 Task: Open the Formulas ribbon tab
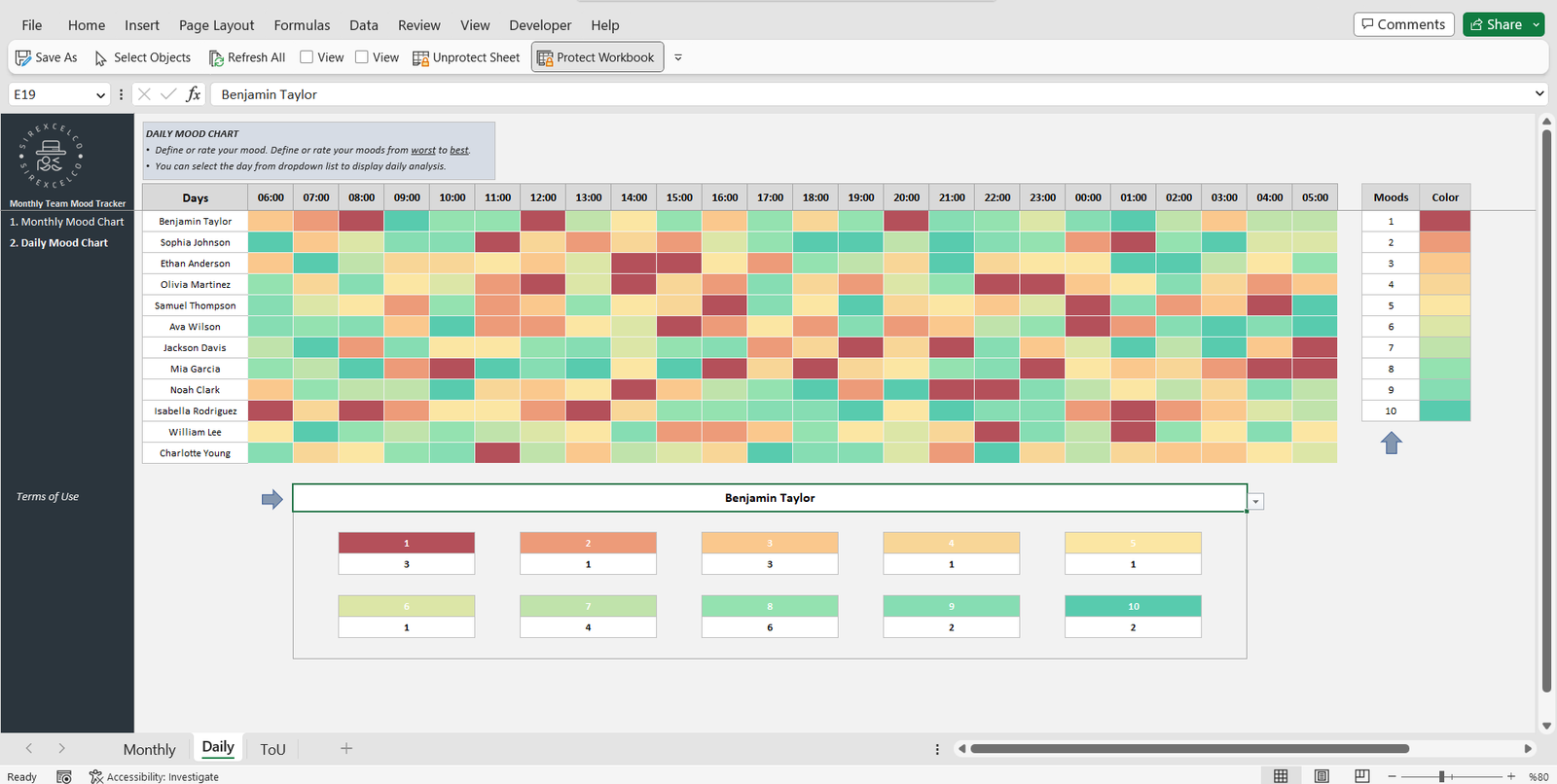[302, 25]
